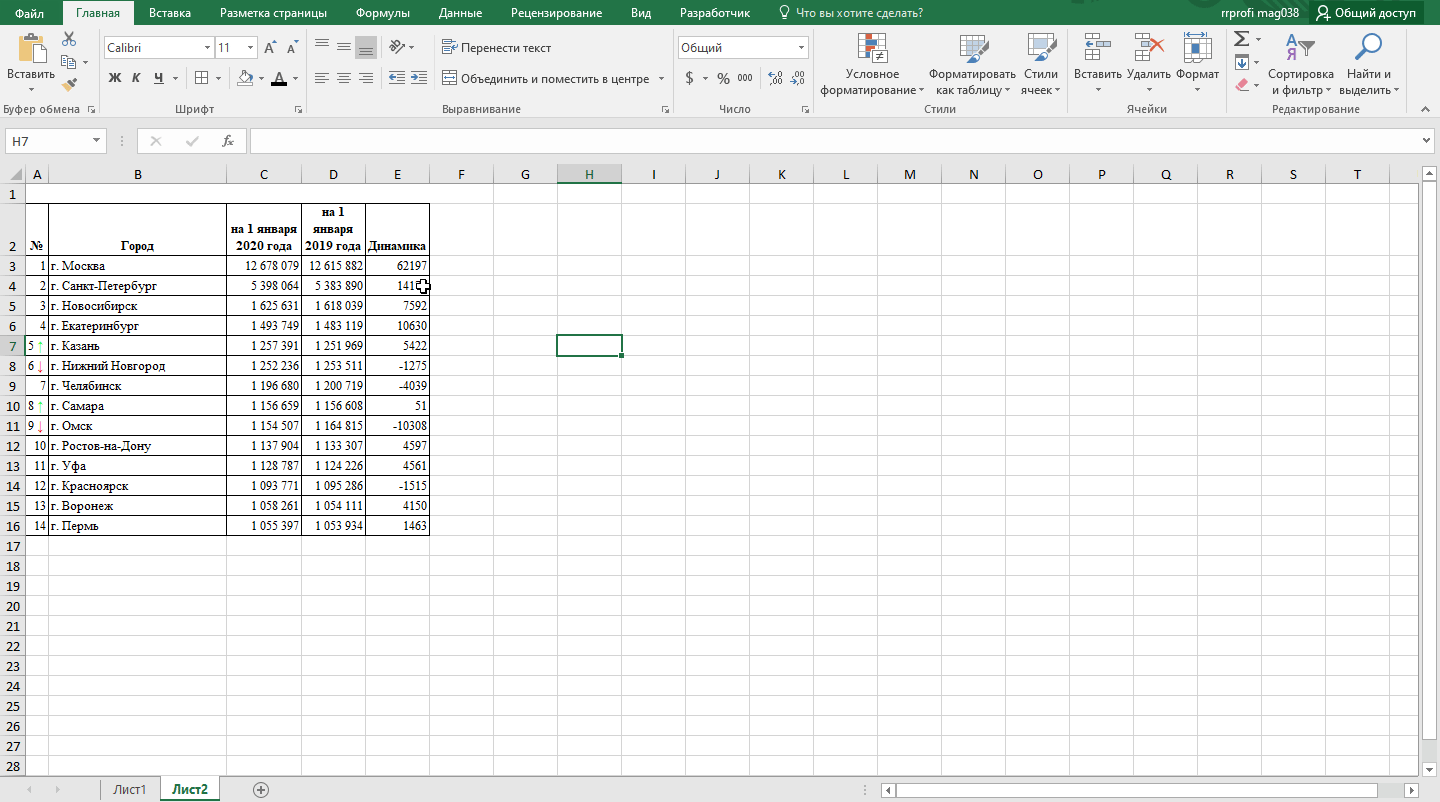Center text horizontally in cell
Image resolution: width=1440 pixels, height=802 pixels.
click(x=344, y=78)
